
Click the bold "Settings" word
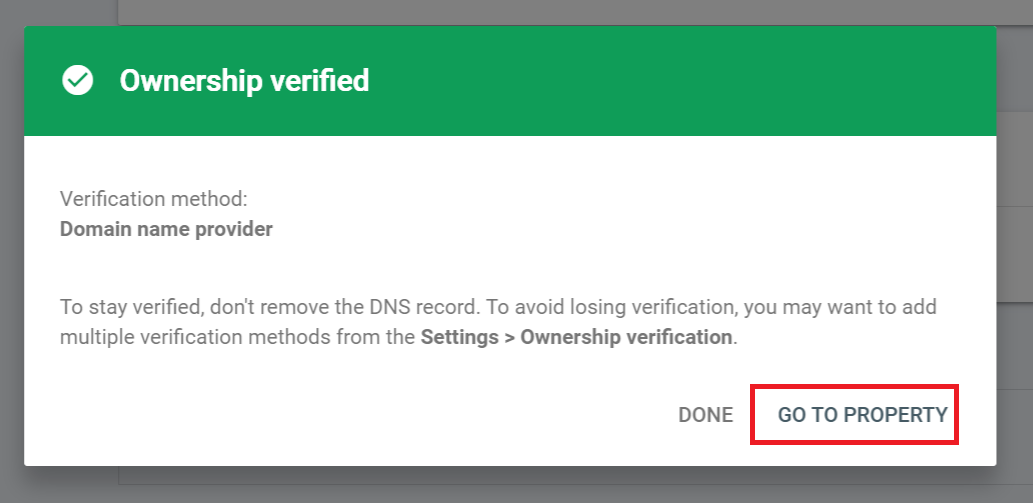tap(459, 337)
